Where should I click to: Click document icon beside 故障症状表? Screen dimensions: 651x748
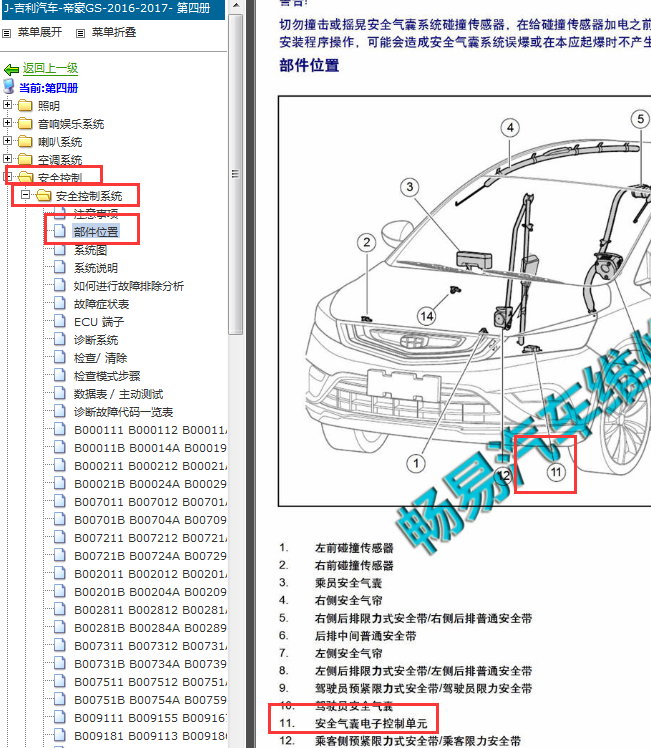60,303
